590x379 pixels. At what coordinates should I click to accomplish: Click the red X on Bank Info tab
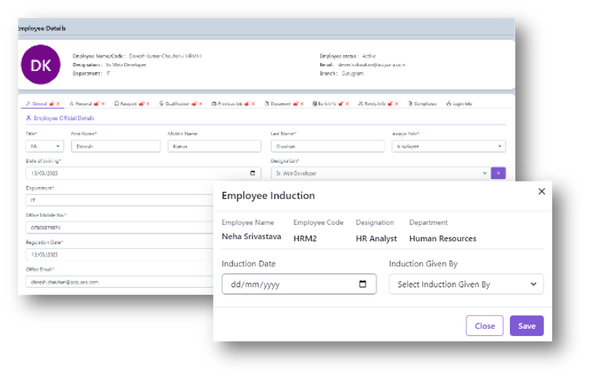click(347, 104)
